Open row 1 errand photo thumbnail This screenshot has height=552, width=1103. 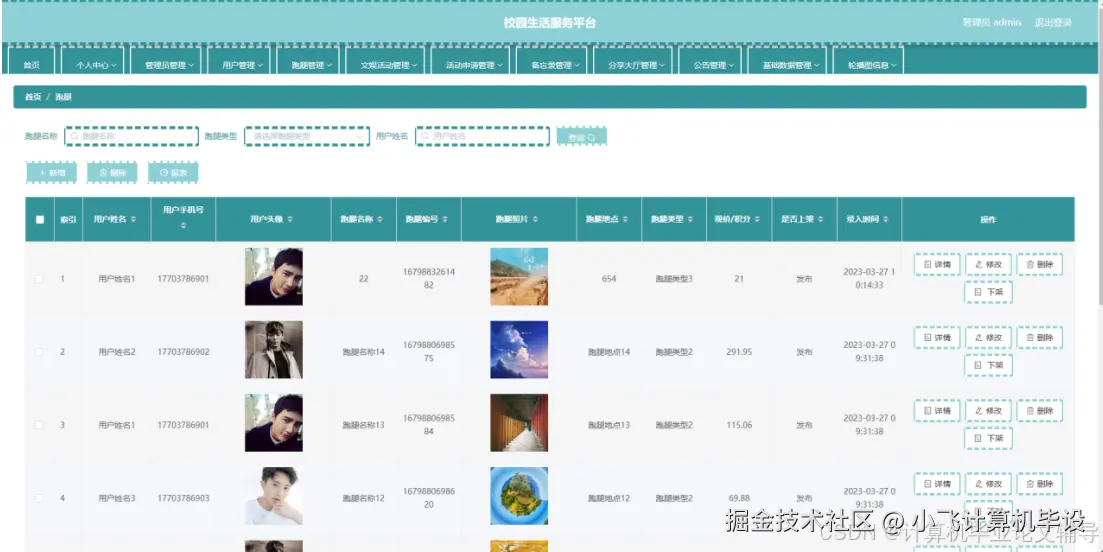[x=519, y=276]
